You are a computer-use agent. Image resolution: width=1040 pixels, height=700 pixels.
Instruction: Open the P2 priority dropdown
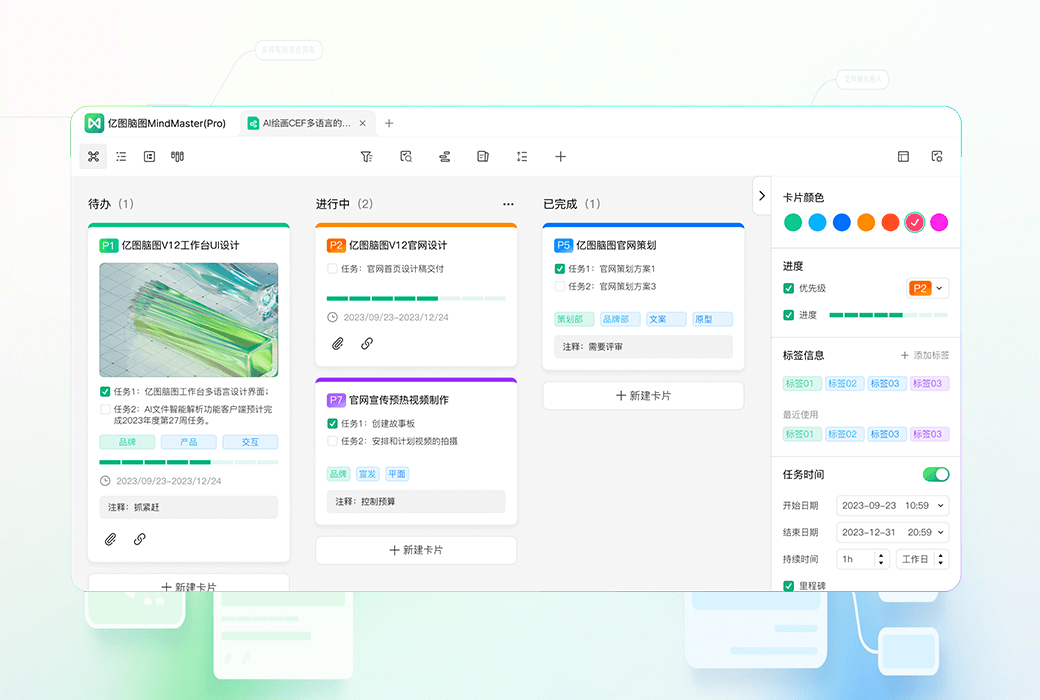[927, 288]
